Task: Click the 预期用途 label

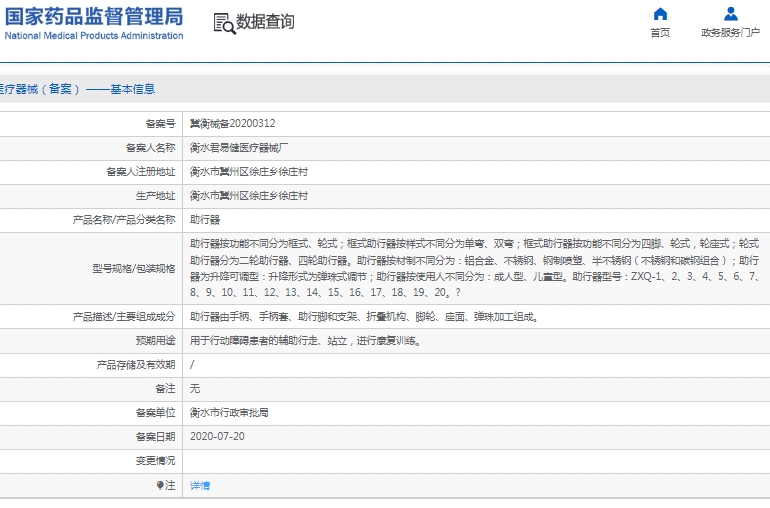Action: [x=155, y=340]
